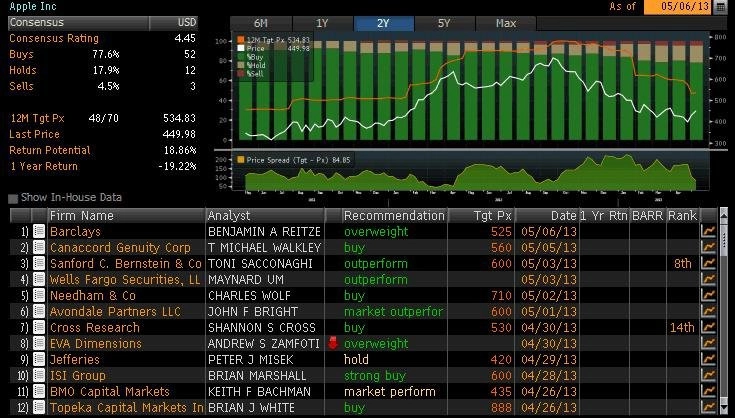
Task: Show chart icon for Avondale Partners row
Action: [708, 311]
